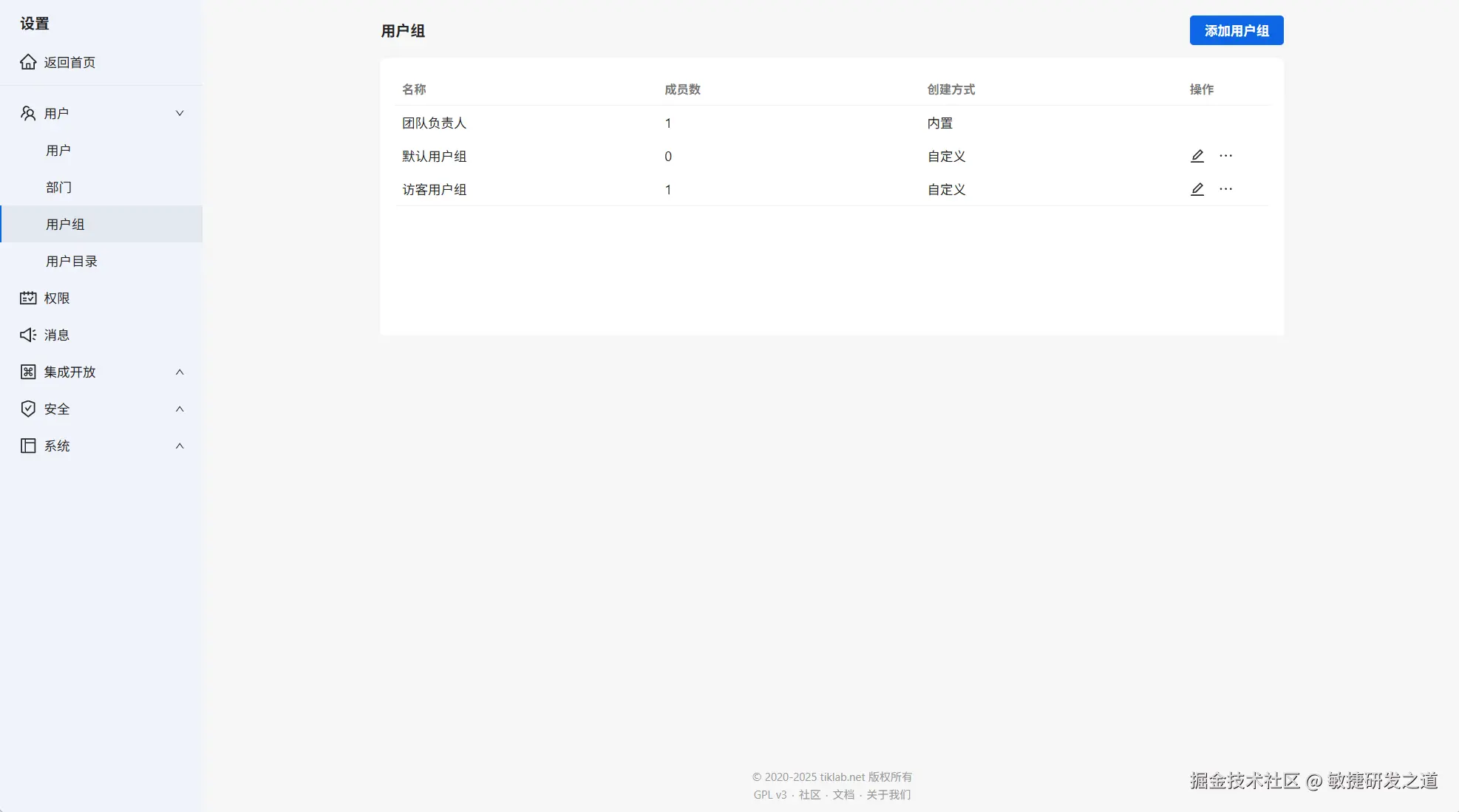The width and height of the screenshot is (1459, 812).
Task: Click the 添加用户组 button
Action: [x=1236, y=30]
